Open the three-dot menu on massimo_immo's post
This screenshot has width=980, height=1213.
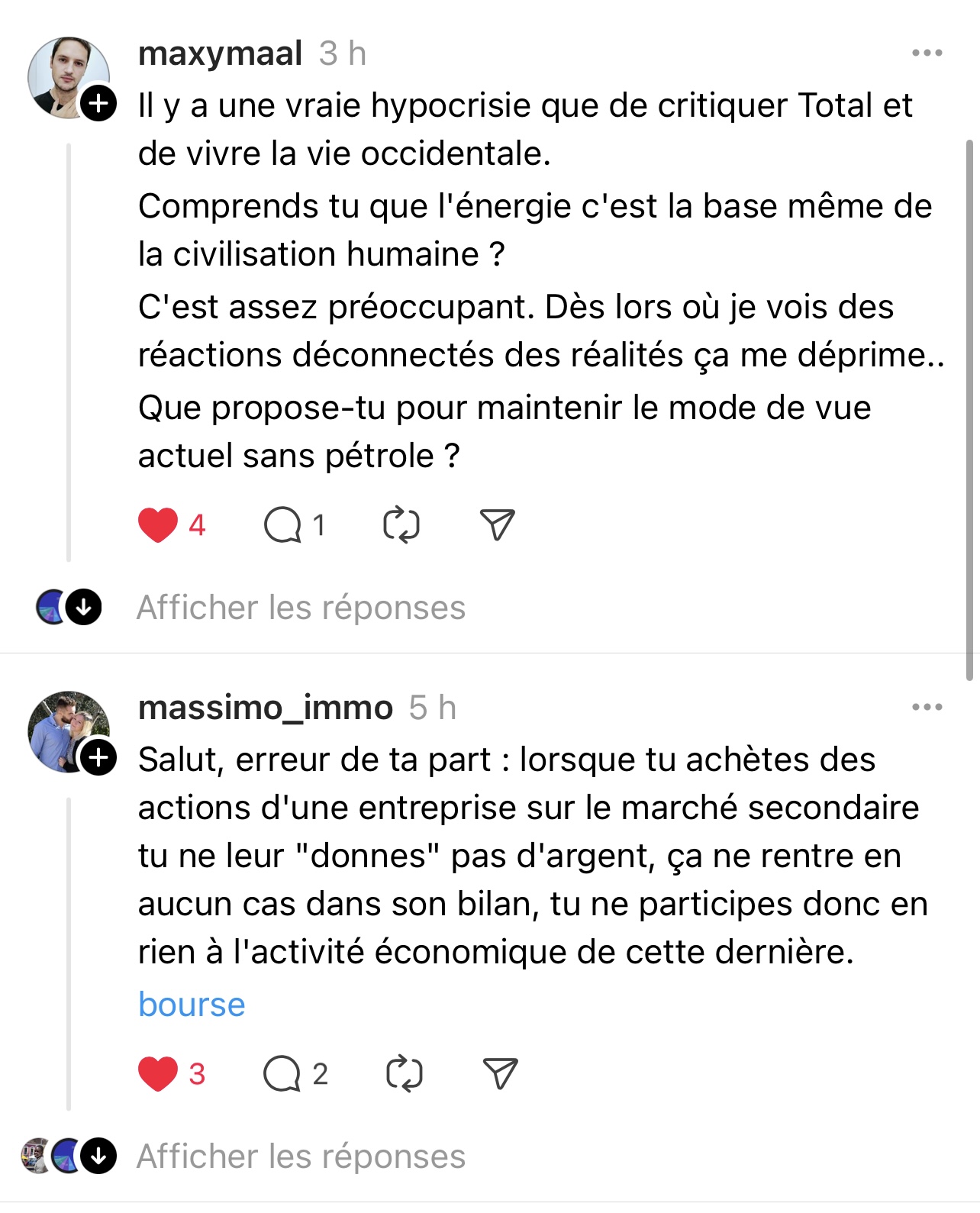[927, 707]
